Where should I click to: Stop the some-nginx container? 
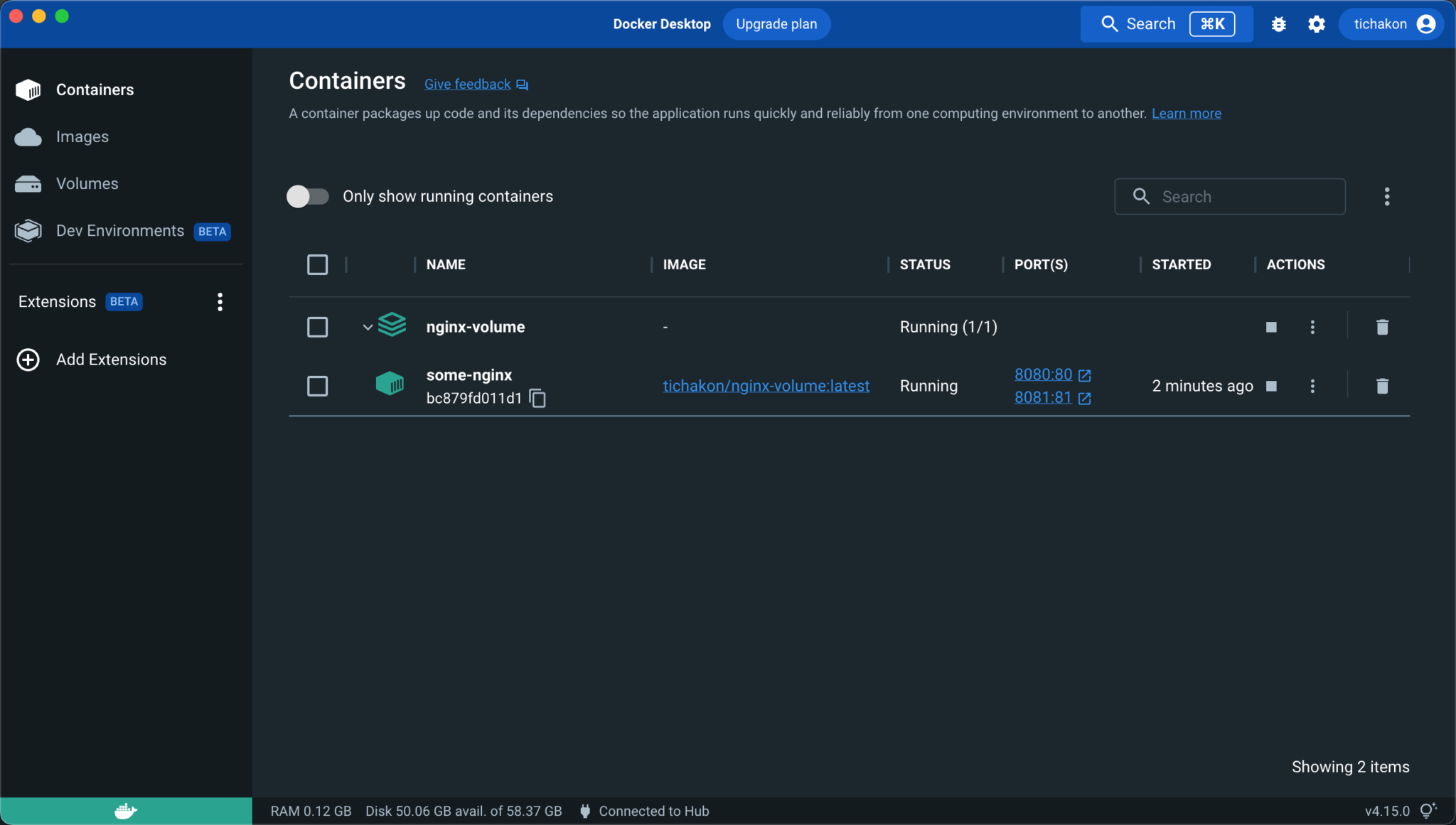1271,386
